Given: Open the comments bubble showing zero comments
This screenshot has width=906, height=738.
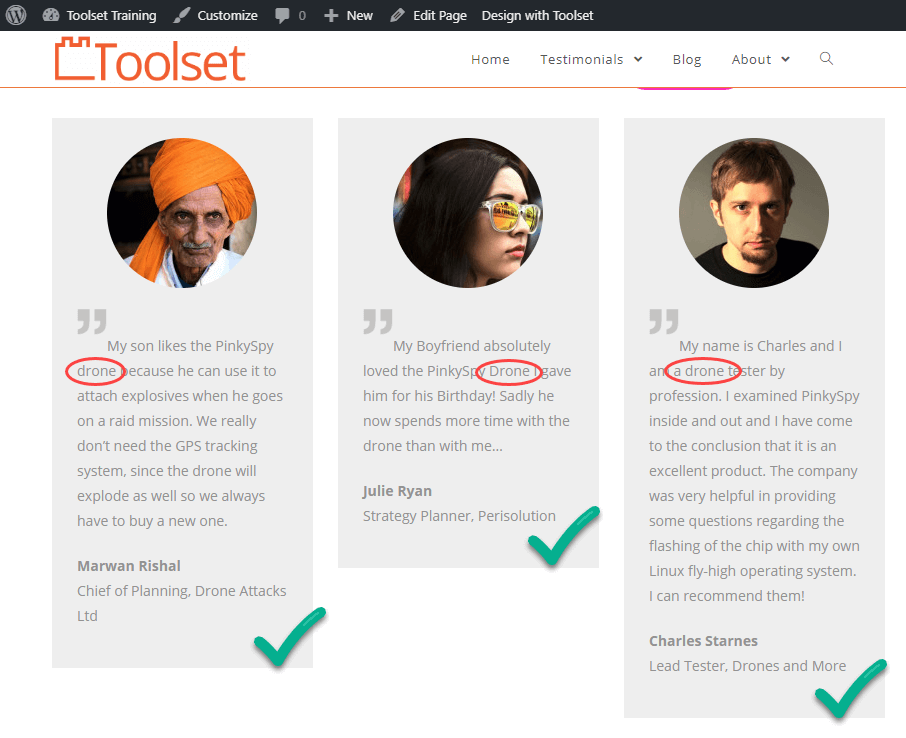Looking at the screenshot, I should coord(289,15).
